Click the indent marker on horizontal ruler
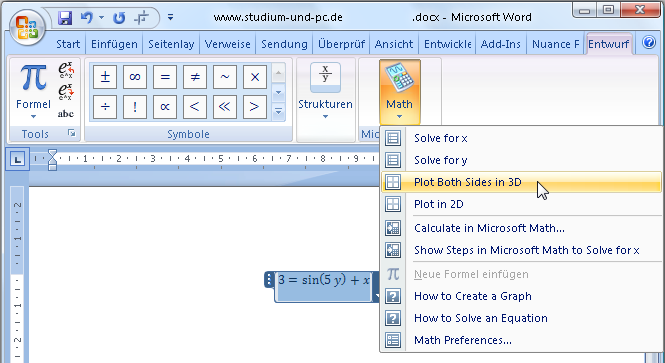 (52, 159)
